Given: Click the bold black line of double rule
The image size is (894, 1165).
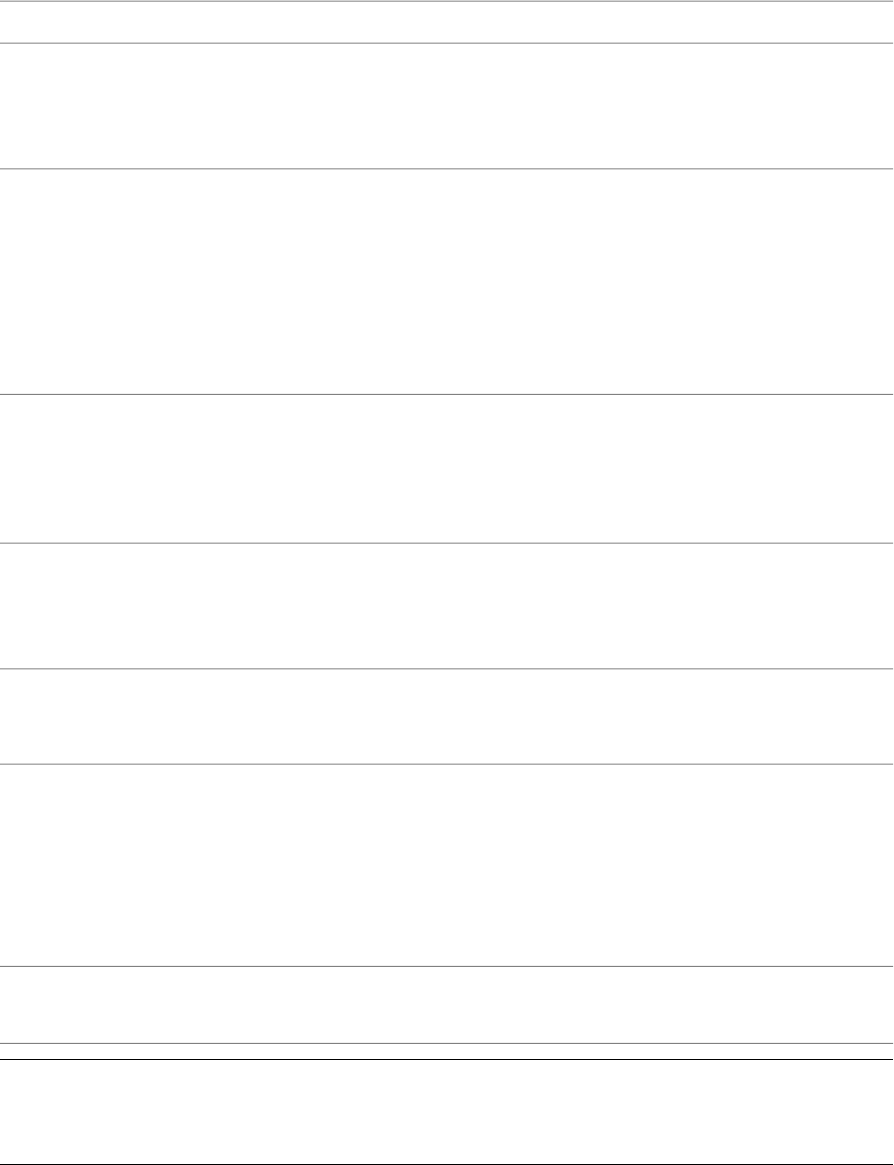Looking at the screenshot, I should pos(447,1059).
